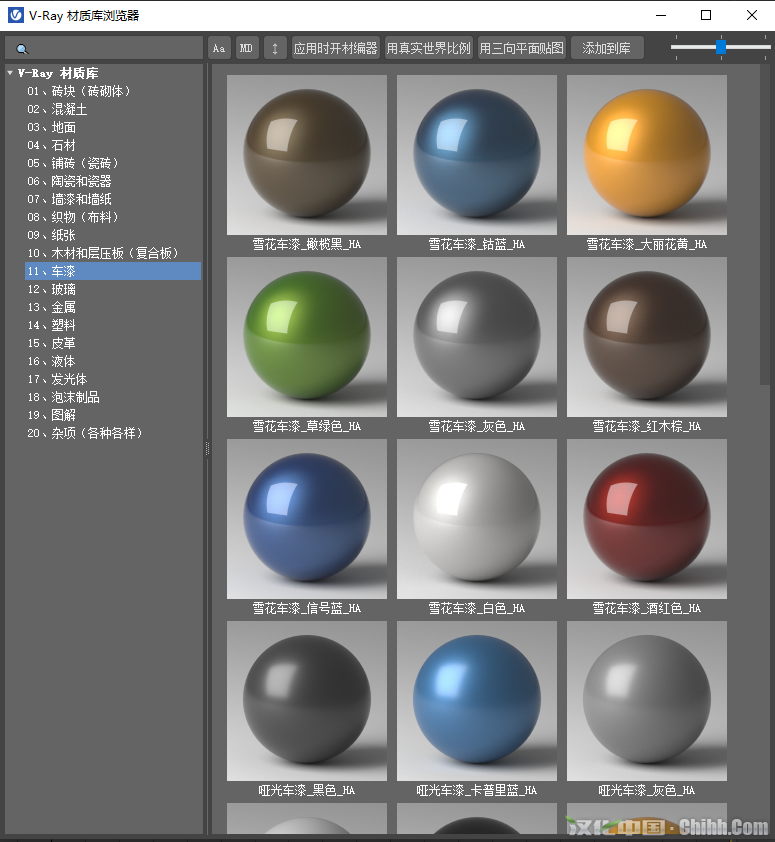
Task: Click the V-Ray logo icon in title bar
Action: coord(16,15)
